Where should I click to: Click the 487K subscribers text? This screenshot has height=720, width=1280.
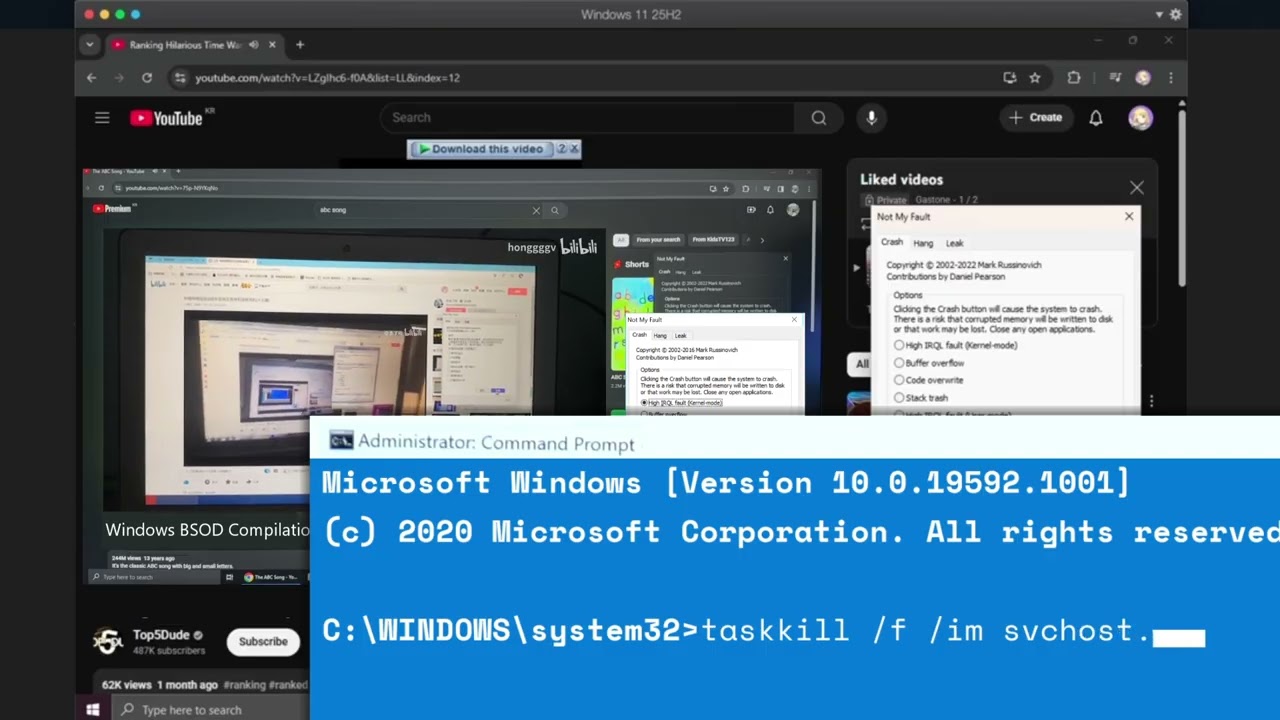pyautogui.click(x=169, y=651)
